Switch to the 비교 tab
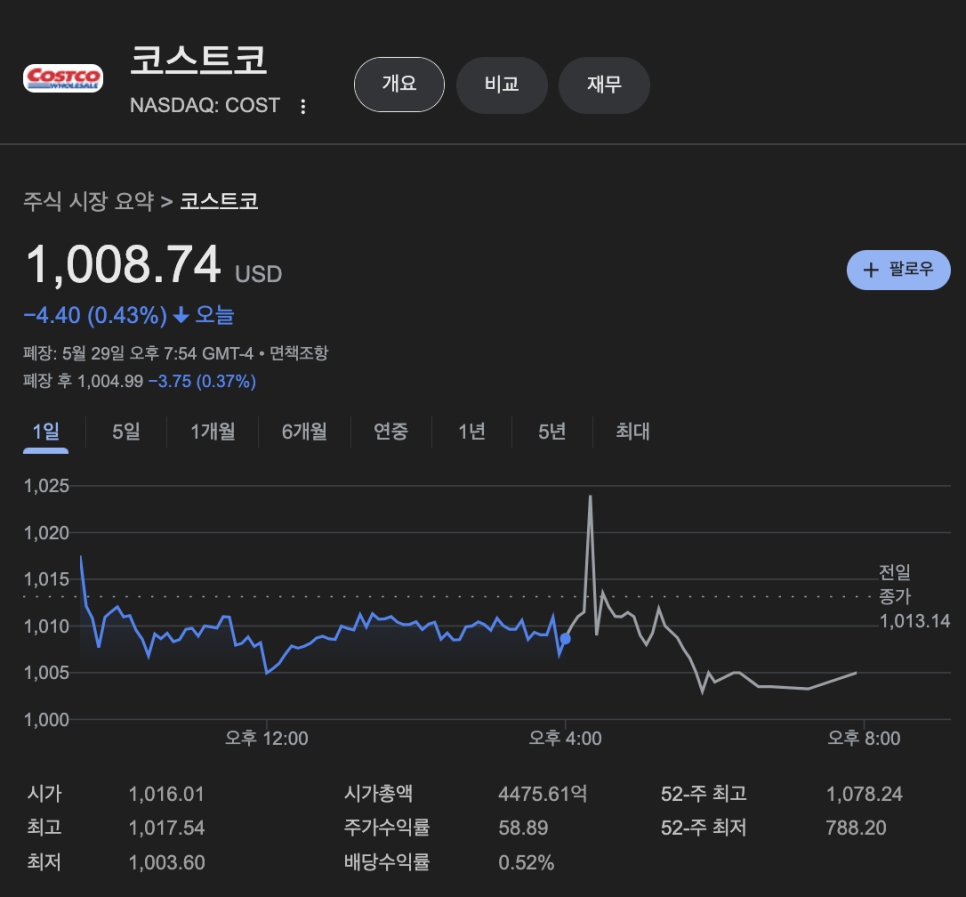This screenshot has height=897, width=966. pyautogui.click(x=501, y=84)
